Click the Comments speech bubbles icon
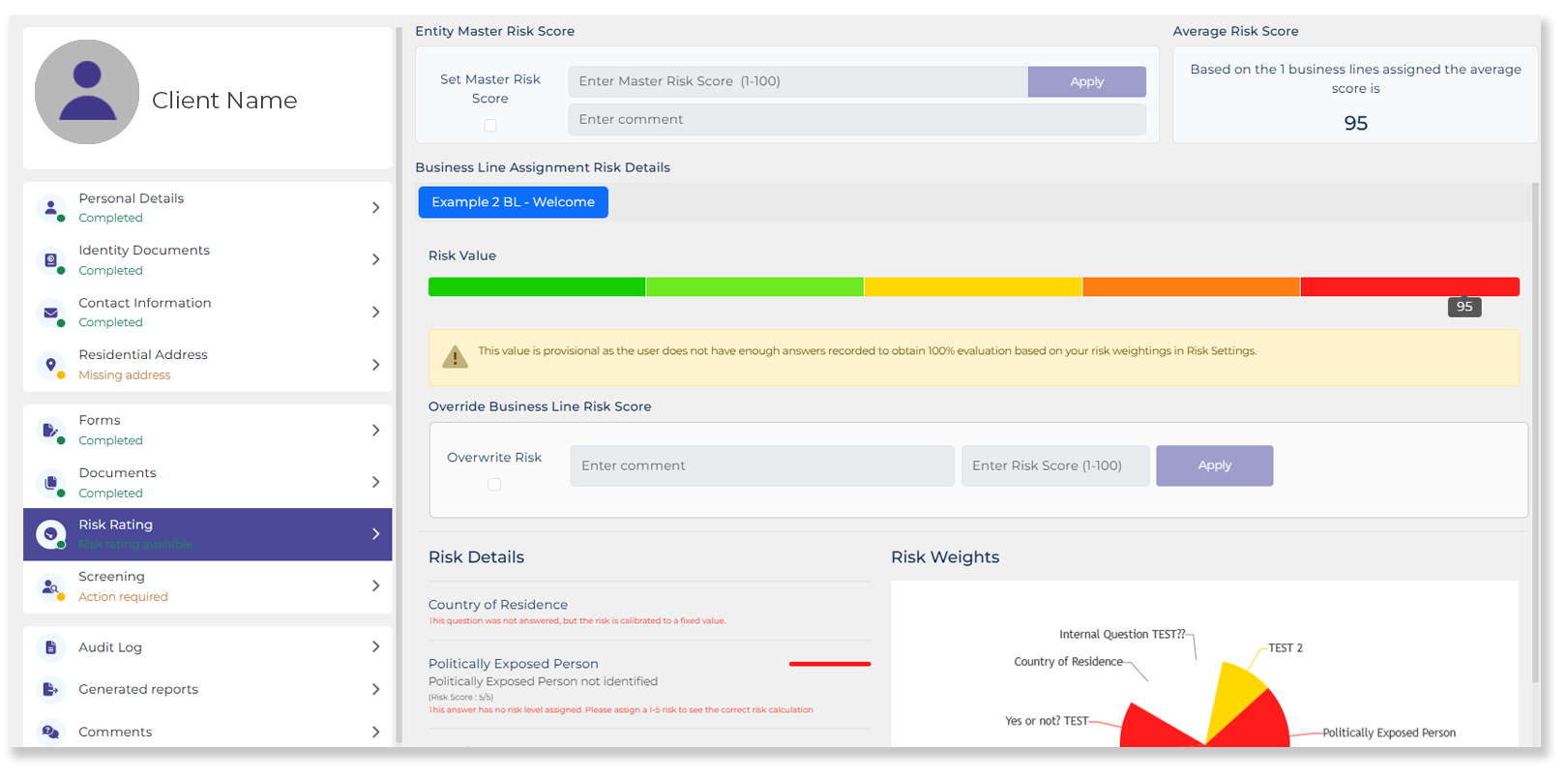 (50, 732)
